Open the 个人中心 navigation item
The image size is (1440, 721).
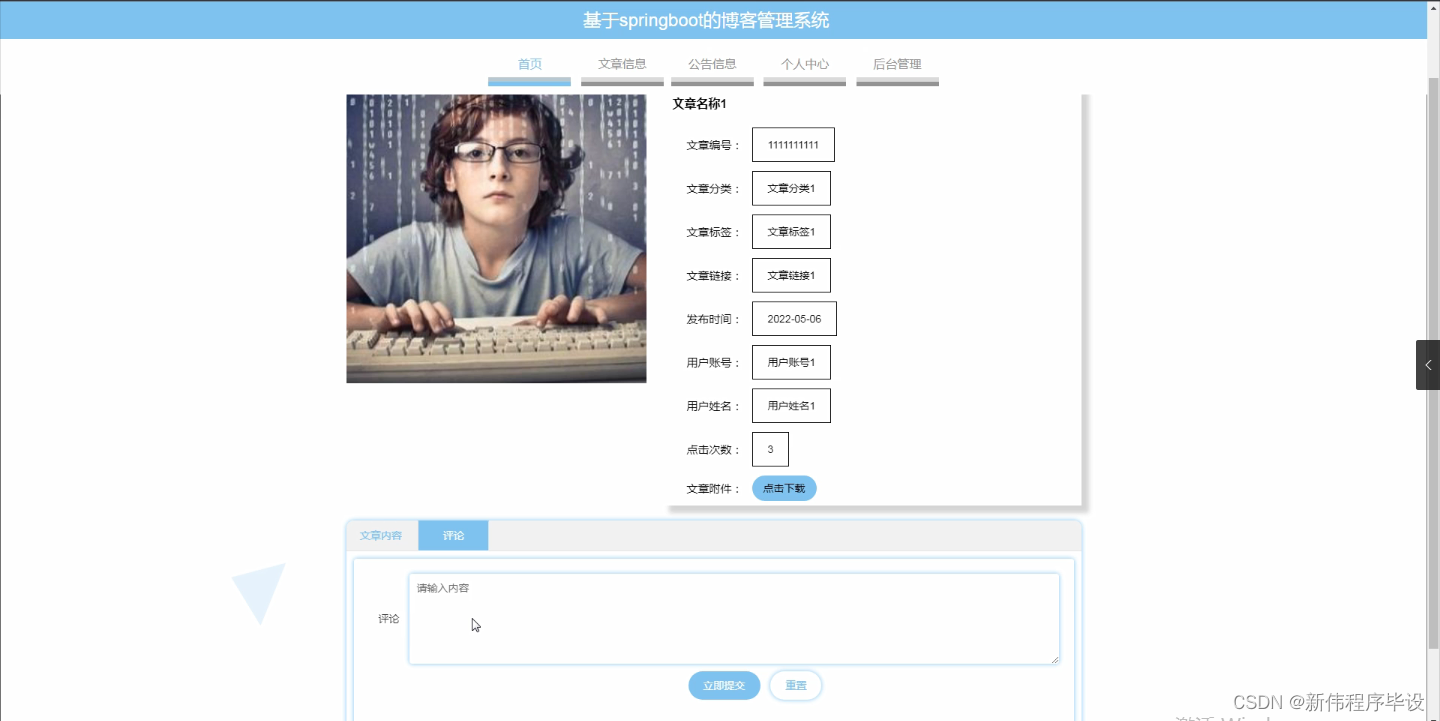804,63
